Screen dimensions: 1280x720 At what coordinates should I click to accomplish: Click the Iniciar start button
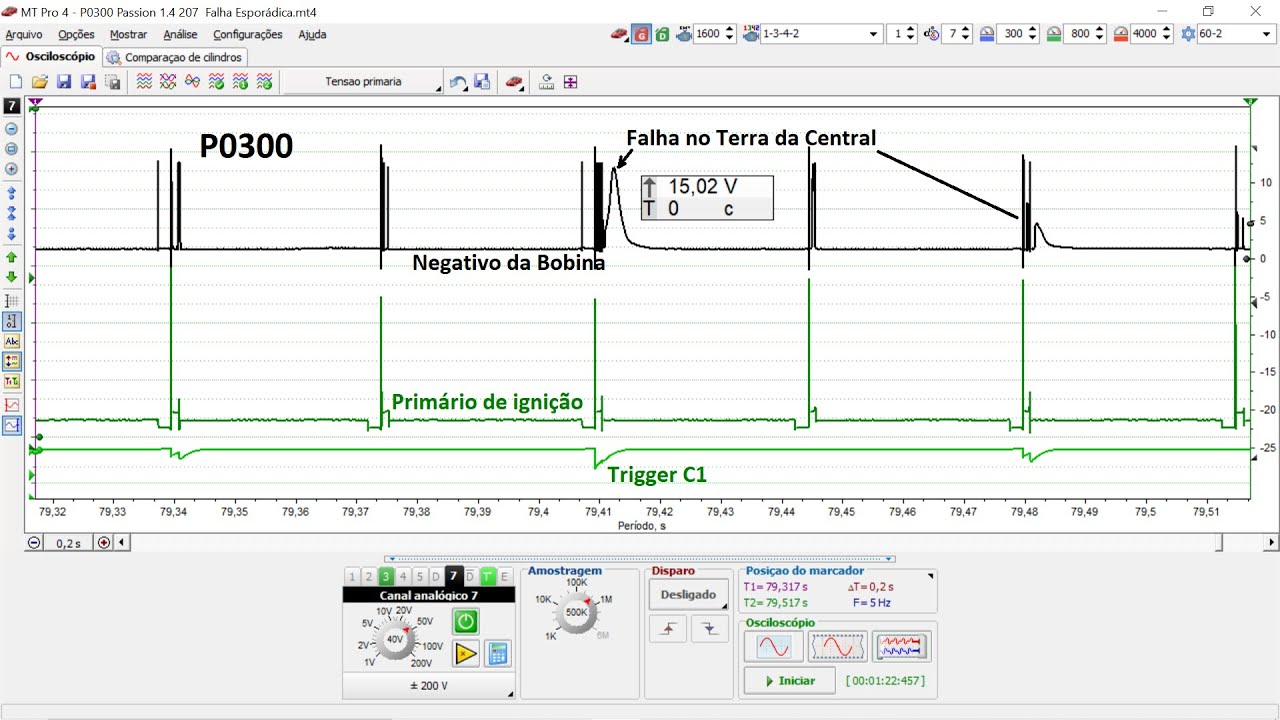click(789, 681)
